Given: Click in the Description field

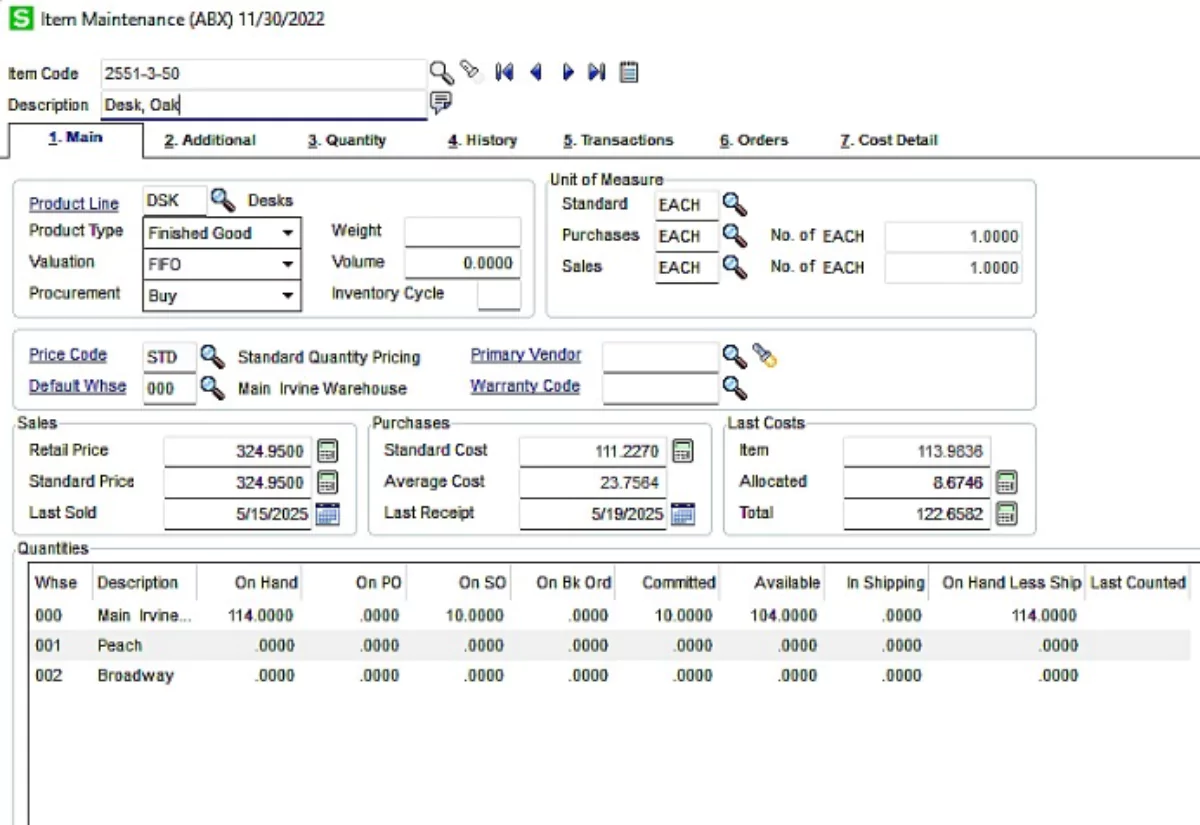Looking at the screenshot, I should (x=264, y=104).
